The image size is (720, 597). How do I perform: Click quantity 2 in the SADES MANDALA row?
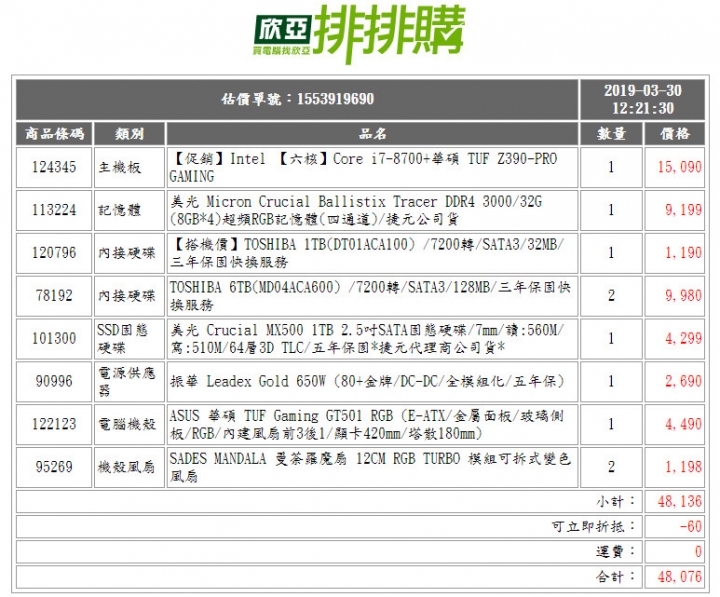tap(611, 467)
